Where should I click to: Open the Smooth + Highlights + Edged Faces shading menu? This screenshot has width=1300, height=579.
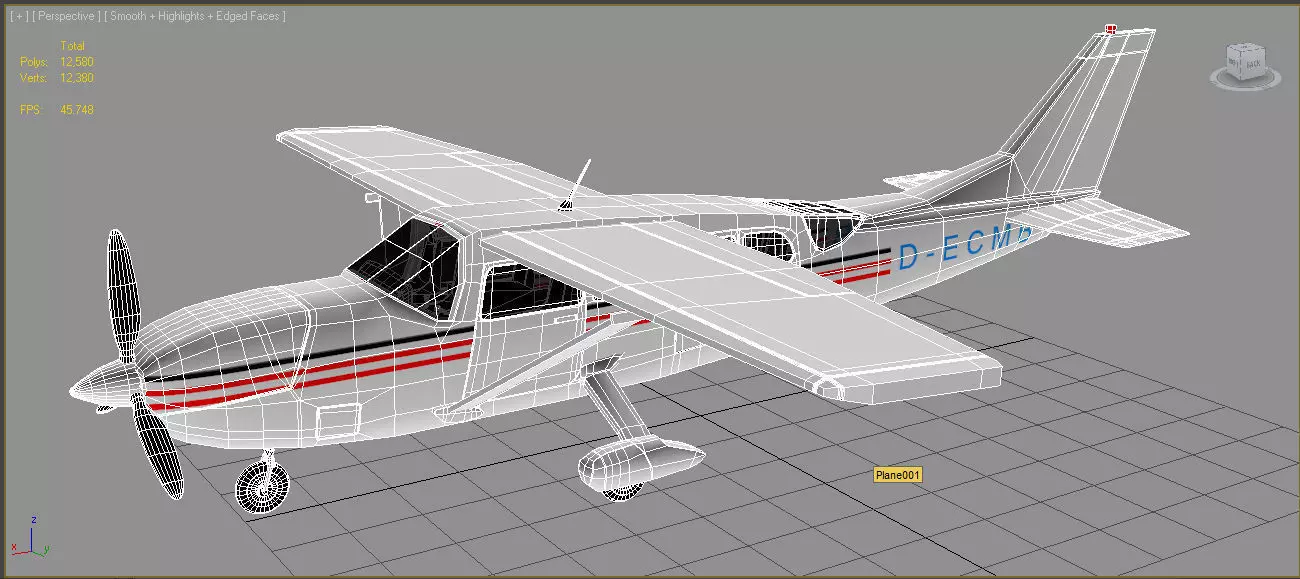[x=197, y=16]
